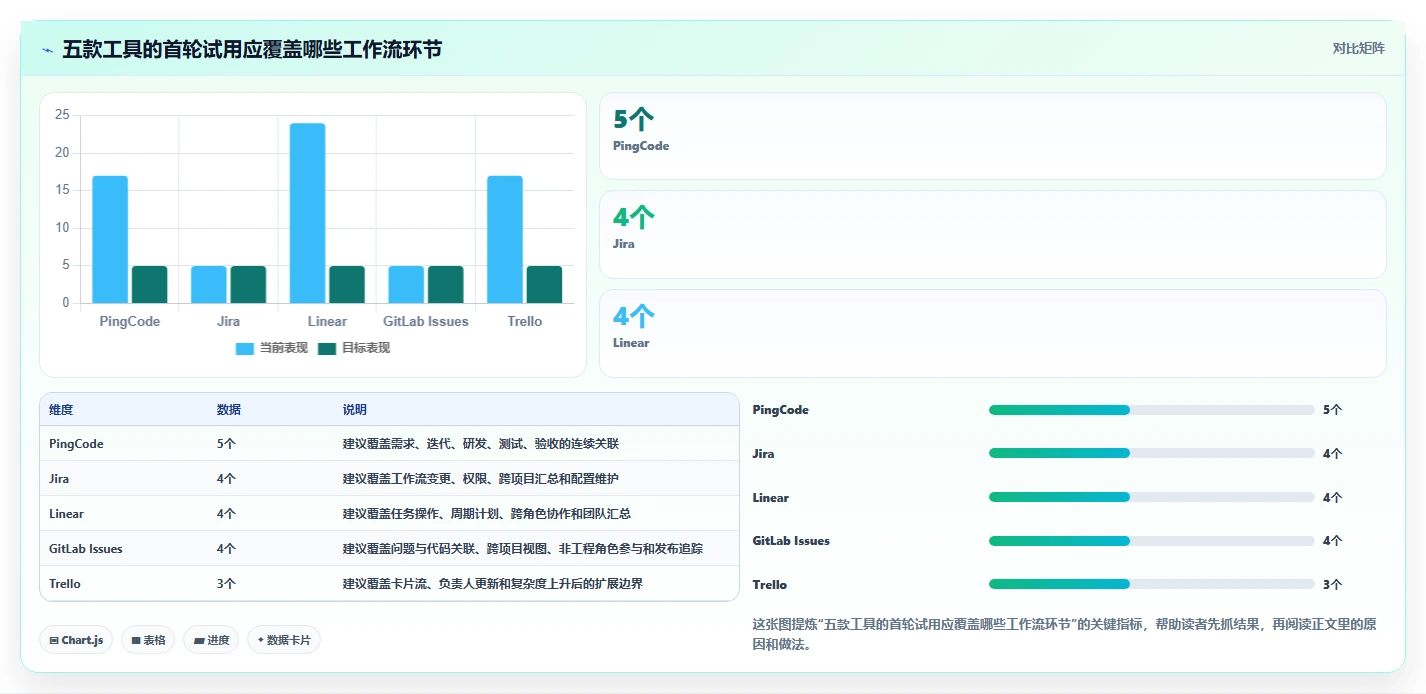
Task: Click the Chart.js tag
Action: (x=76, y=640)
